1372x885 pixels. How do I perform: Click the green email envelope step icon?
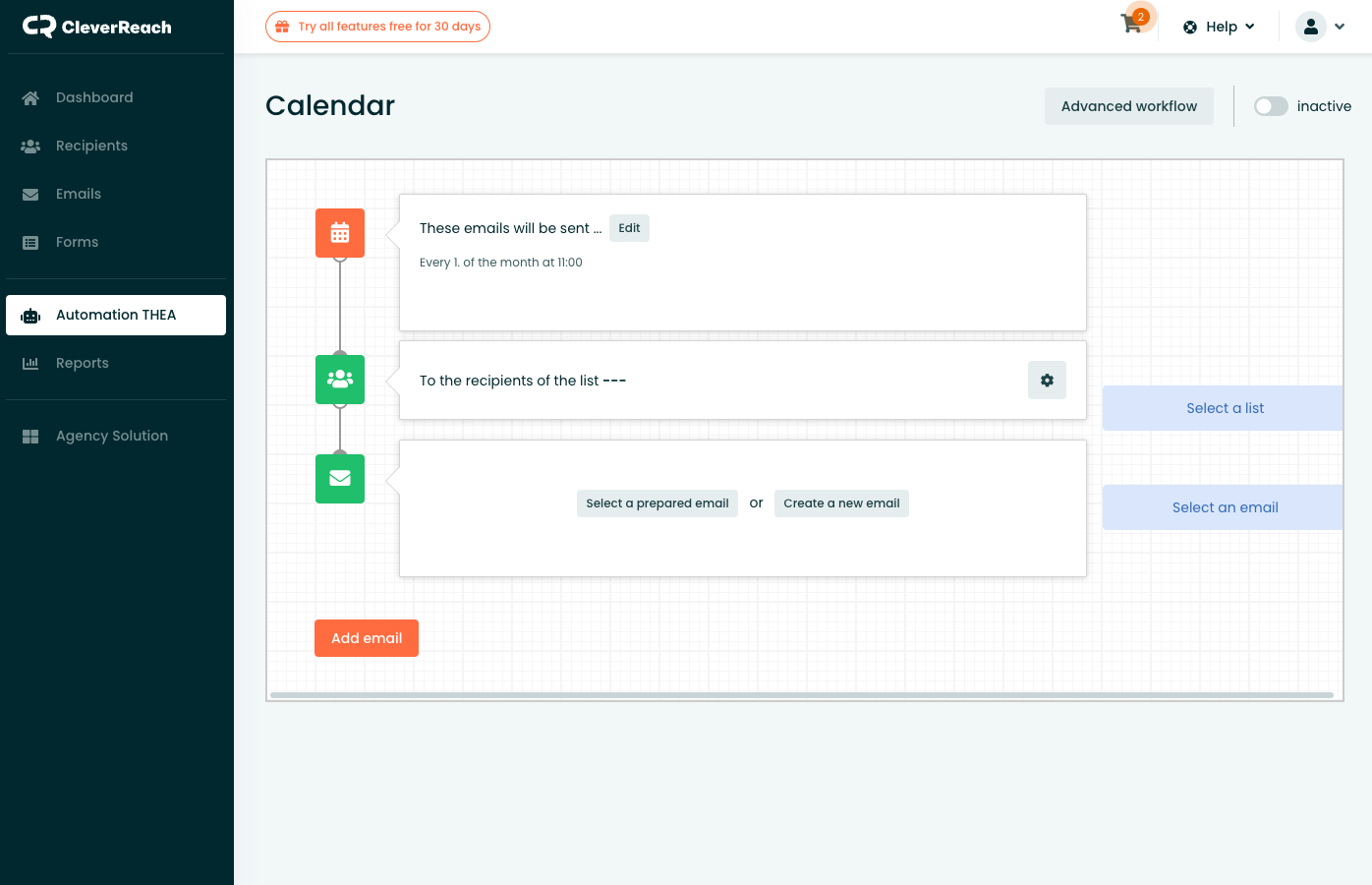[x=340, y=479]
